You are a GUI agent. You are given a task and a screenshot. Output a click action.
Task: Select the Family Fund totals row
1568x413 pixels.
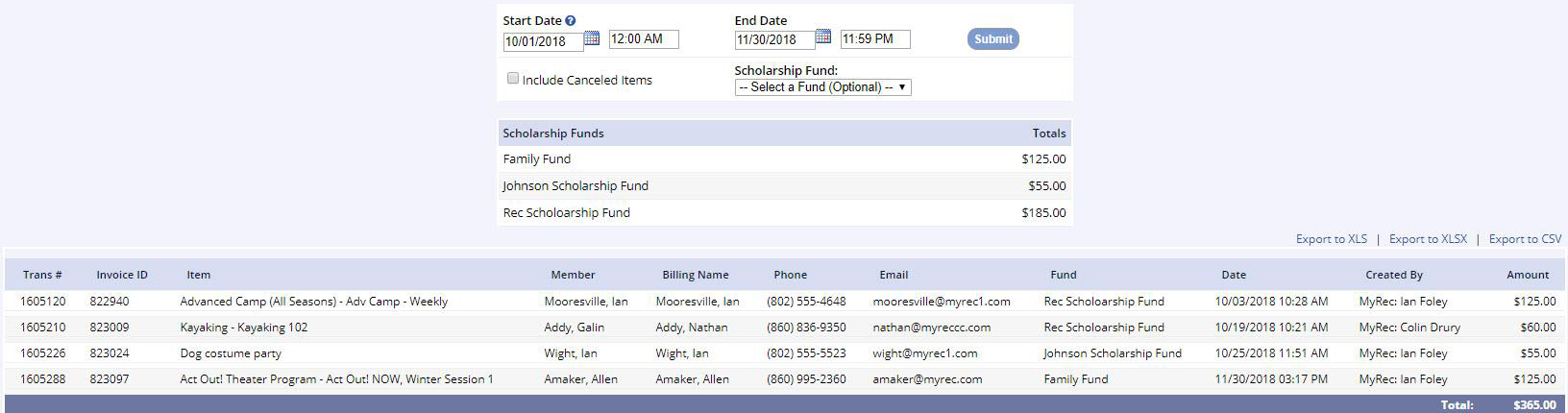click(x=784, y=159)
